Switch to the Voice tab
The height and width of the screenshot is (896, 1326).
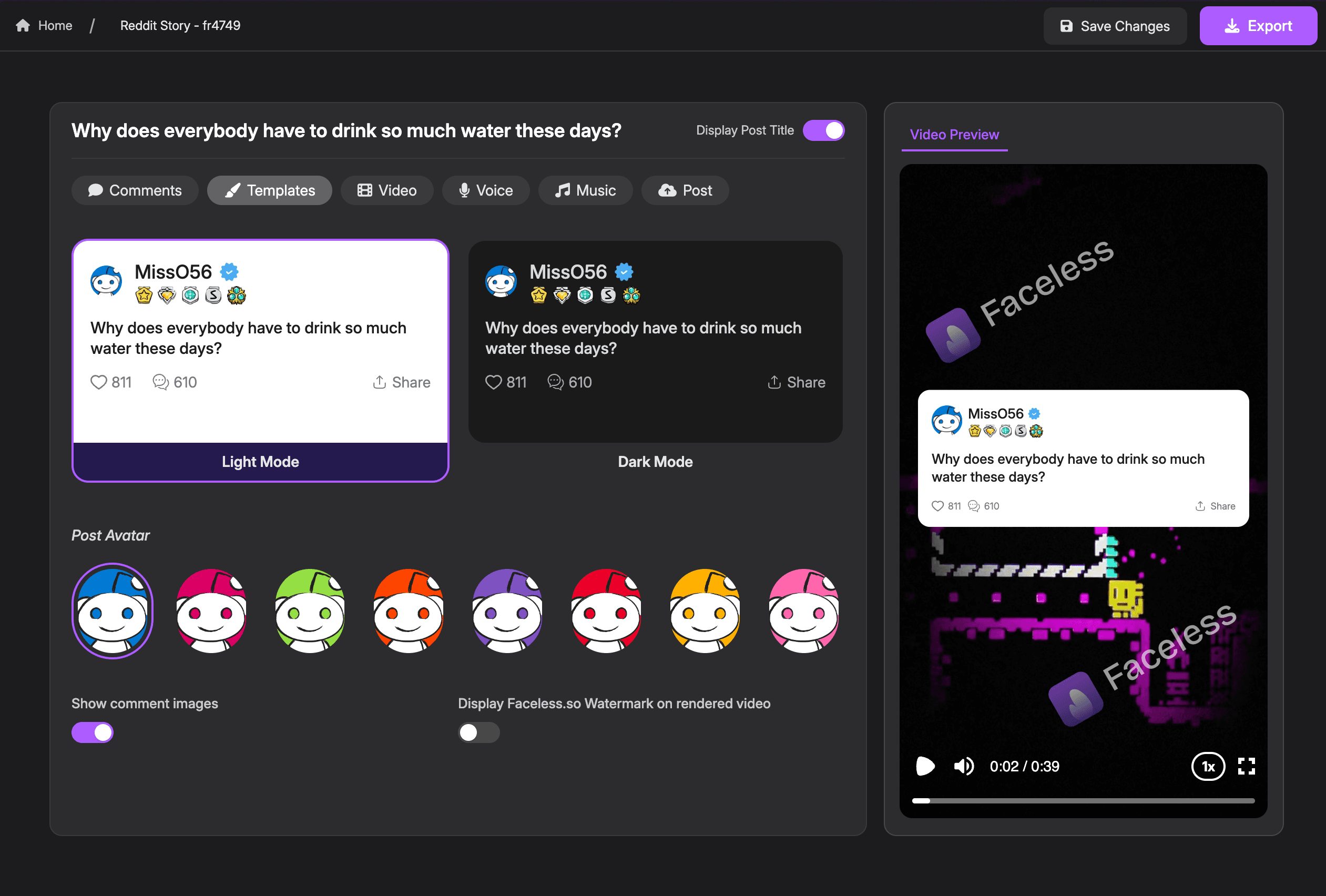pos(486,190)
